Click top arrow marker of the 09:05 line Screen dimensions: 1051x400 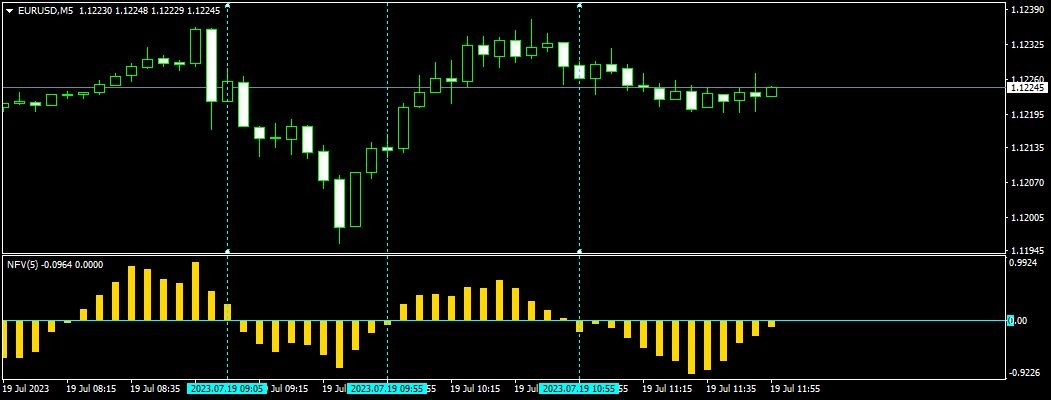tap(228, 5)
